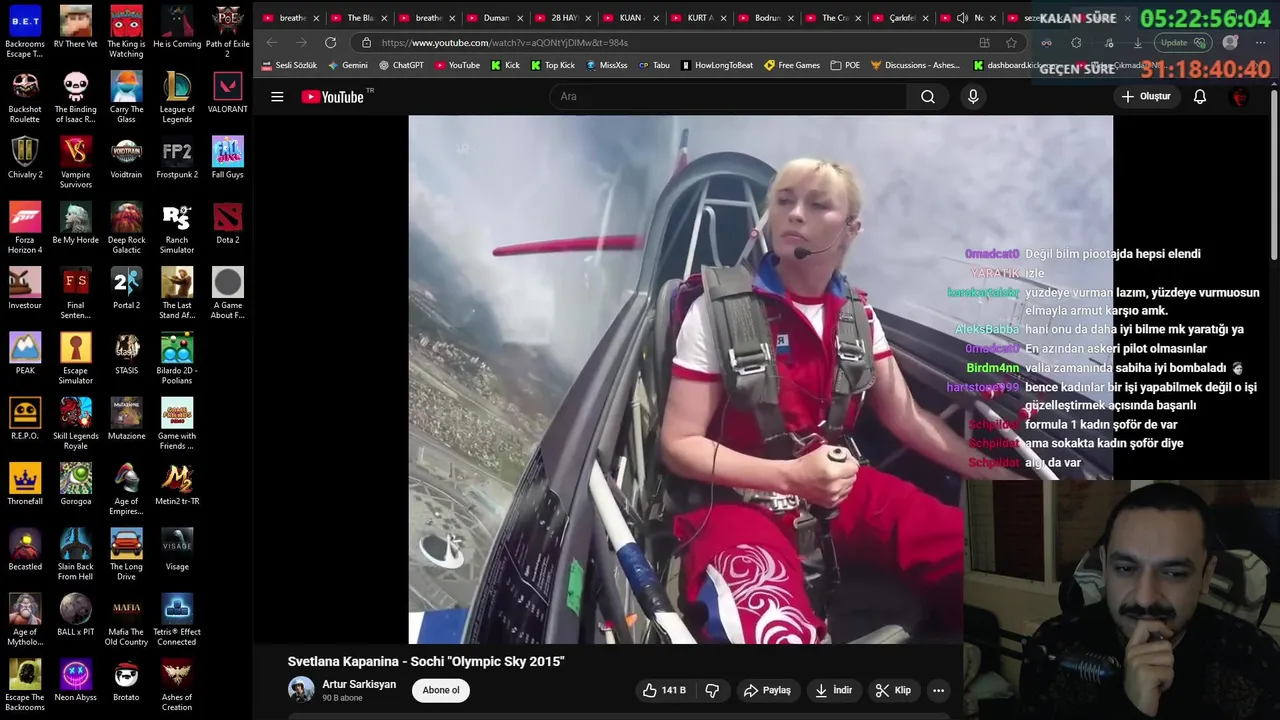Select the Tetris Effect Connected desktop icon
Viewport: 1280px width, 720px height.
click(x=177, y=619)
